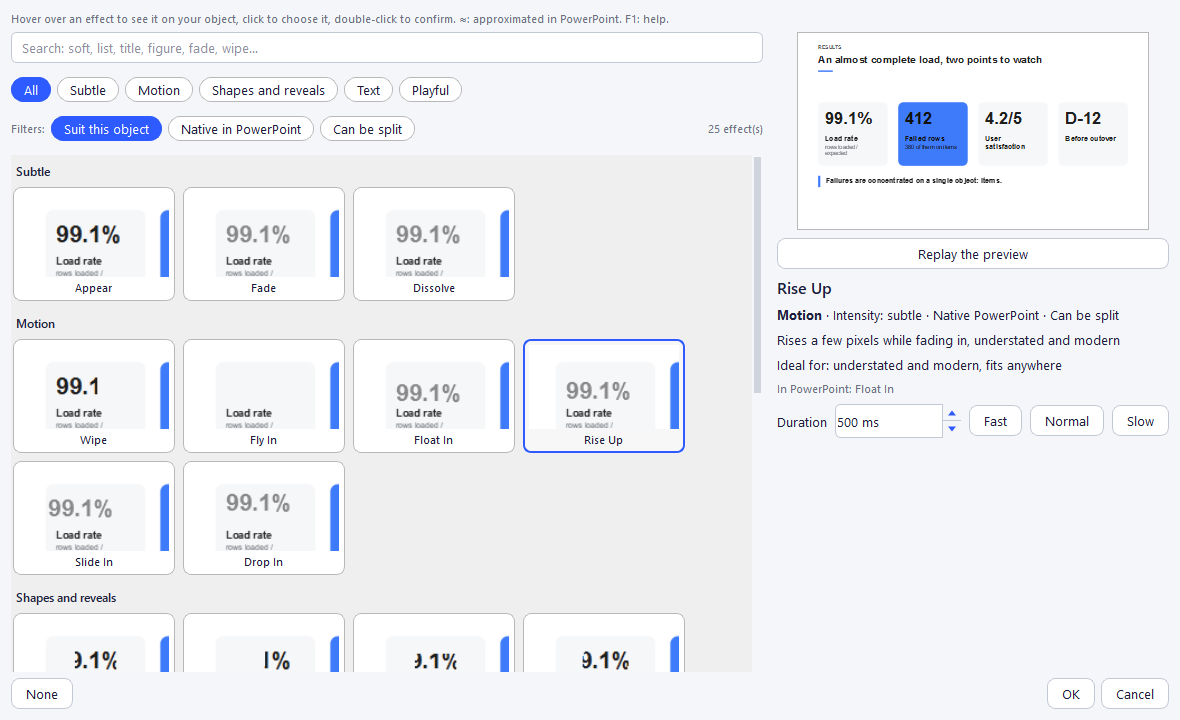Click the 25 effect(s) count text
The height and width of the screenshot is (720, 1180).
tap(735, 129)
